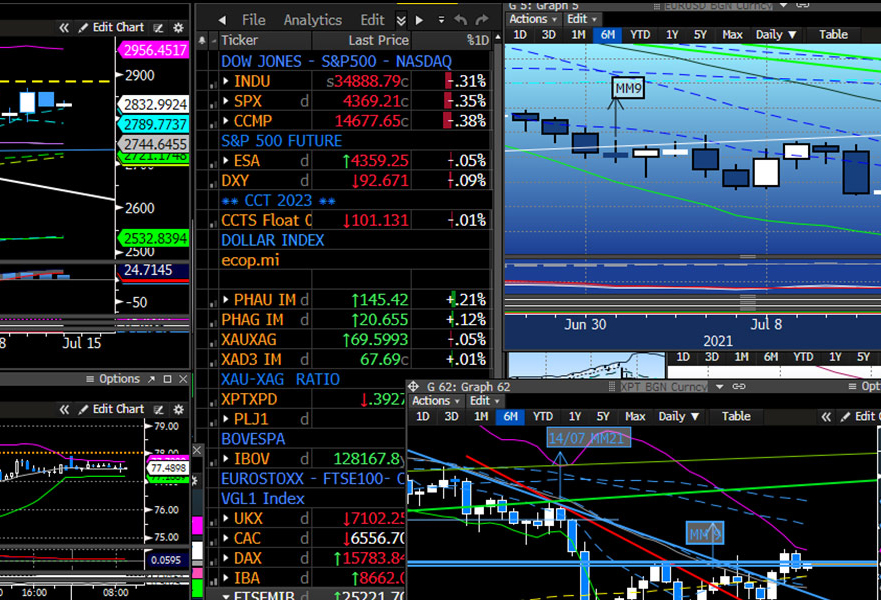Select the 1D range in Graph 5
The image size is (881, 600).
click(520, 35)
